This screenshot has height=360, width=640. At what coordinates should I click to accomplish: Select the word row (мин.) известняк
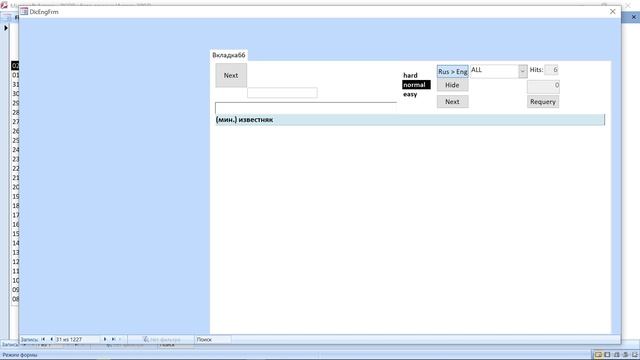[x=410, y=120]
